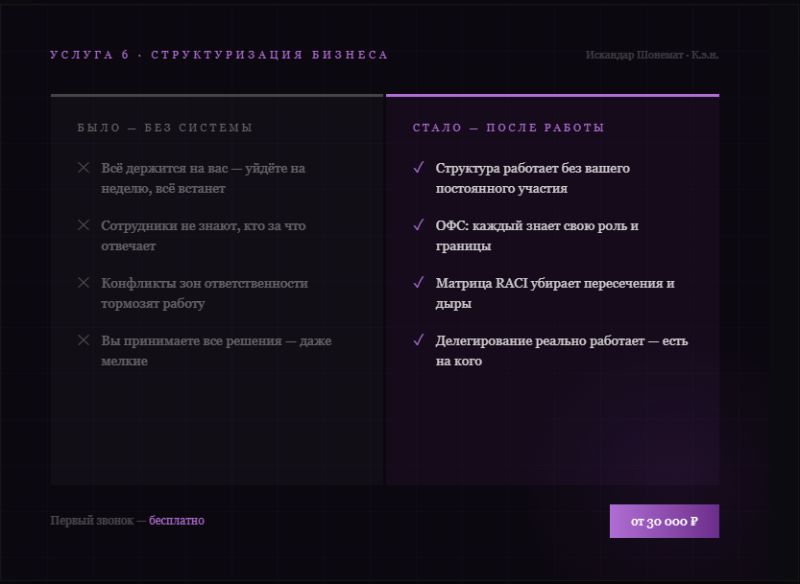Click the text "Сотрудники не знают, кто за что отвечает"
The width and height of the screenshot is (800, 584).
pos(203,236)
